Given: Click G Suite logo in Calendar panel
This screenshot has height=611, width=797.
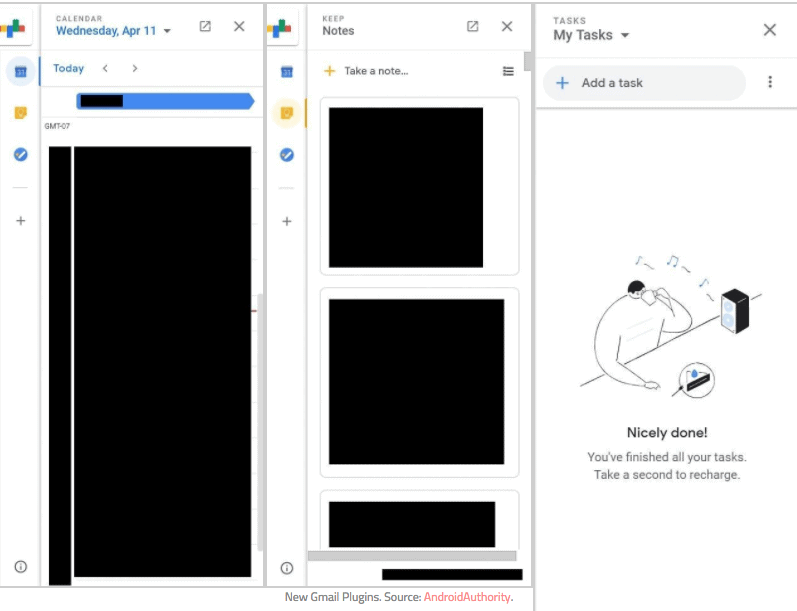Looking at the screenshot, I should (x=14, y=28).
